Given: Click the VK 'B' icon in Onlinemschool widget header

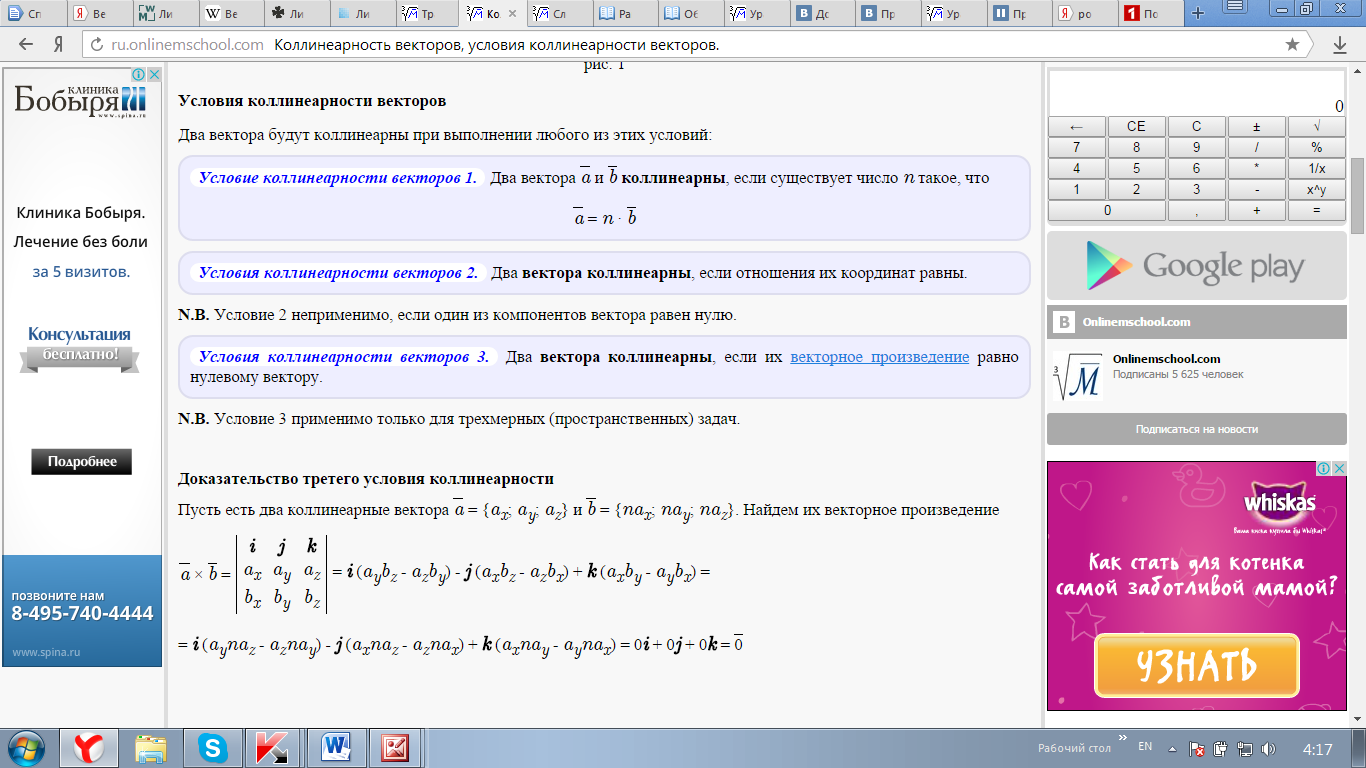Looking at the screenshot, I should click(1064, 322).
